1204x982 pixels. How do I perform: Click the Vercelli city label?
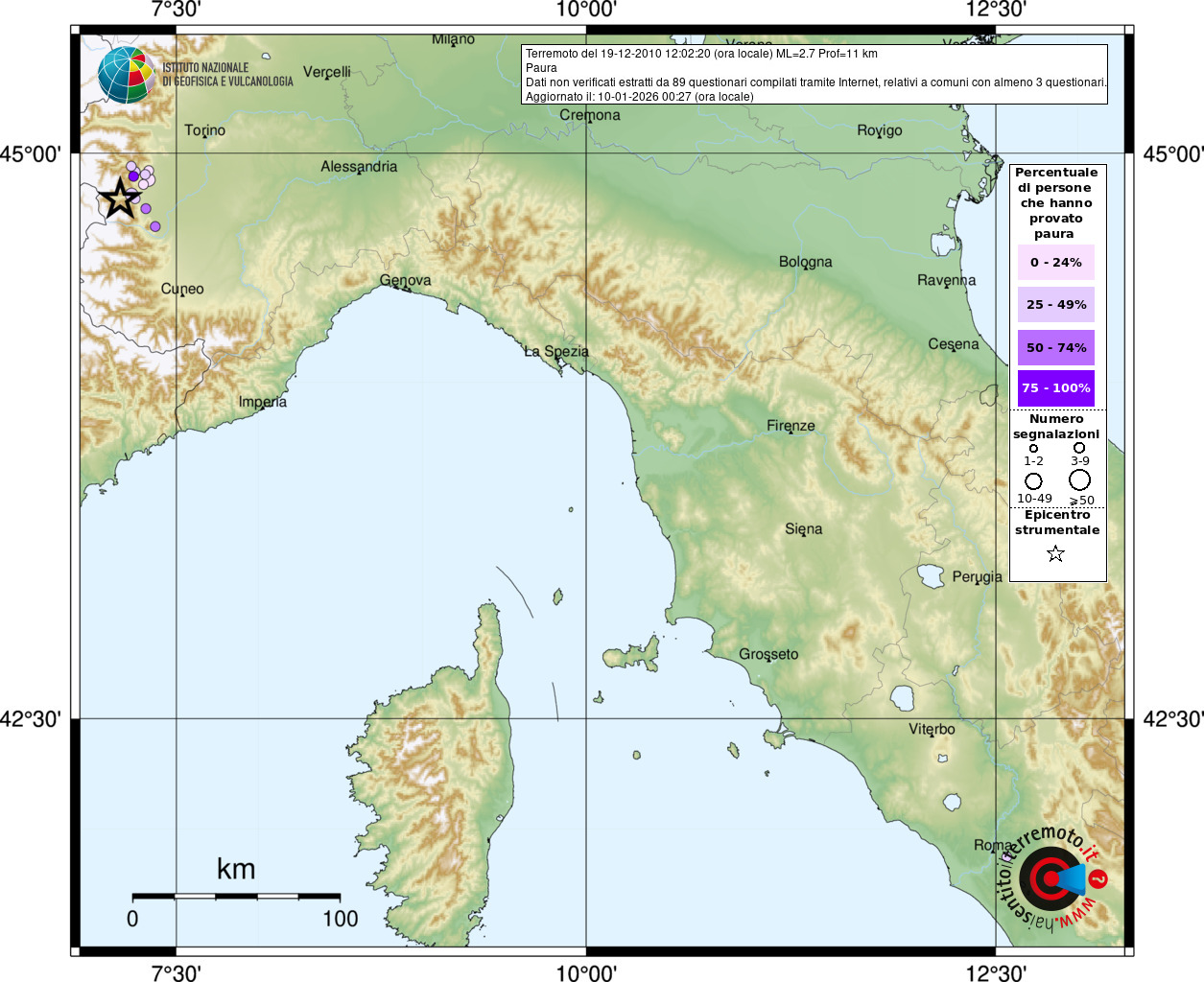pyautogui.click(x=327, y=72)
